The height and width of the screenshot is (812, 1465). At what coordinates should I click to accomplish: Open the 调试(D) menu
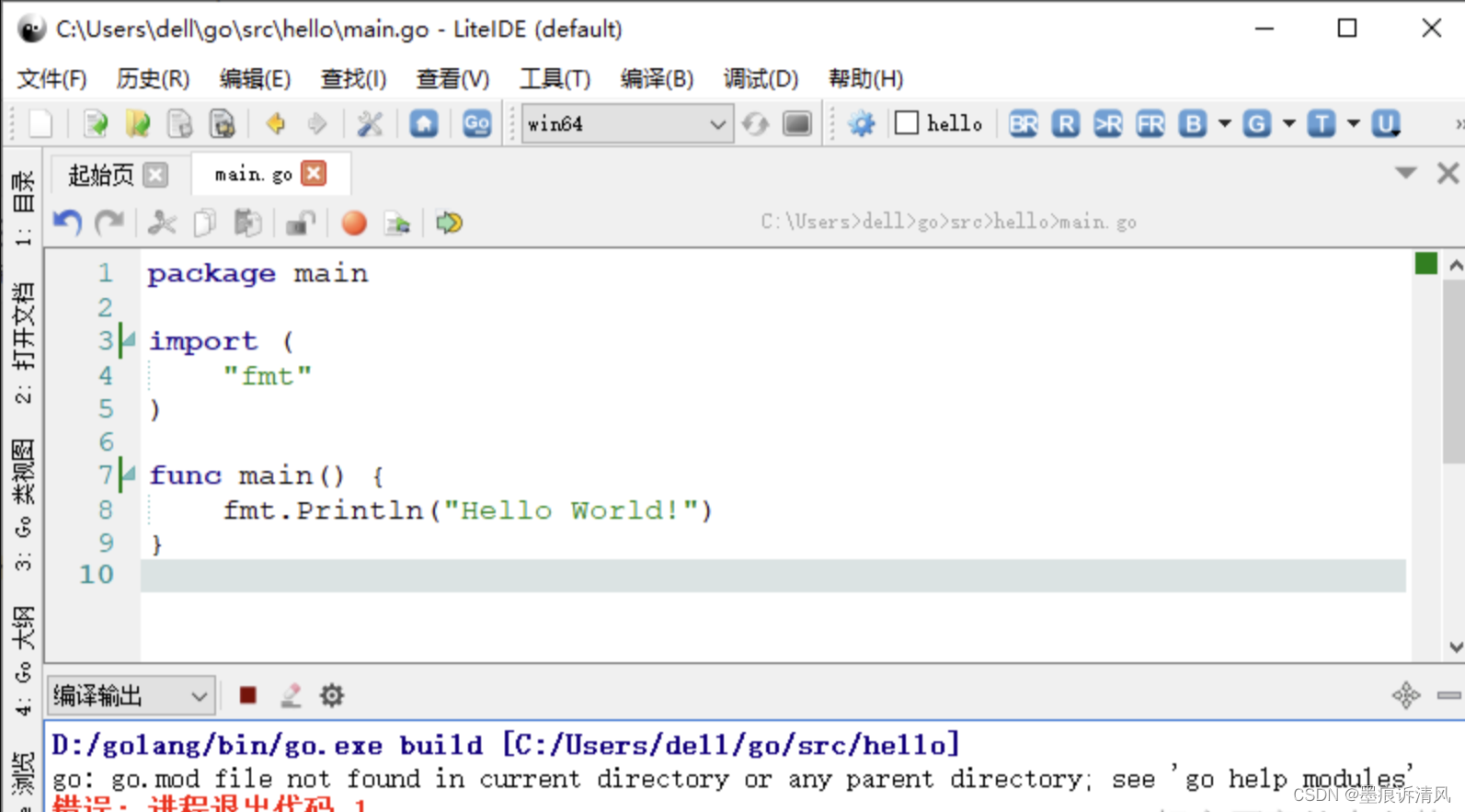tap(761, 79)
